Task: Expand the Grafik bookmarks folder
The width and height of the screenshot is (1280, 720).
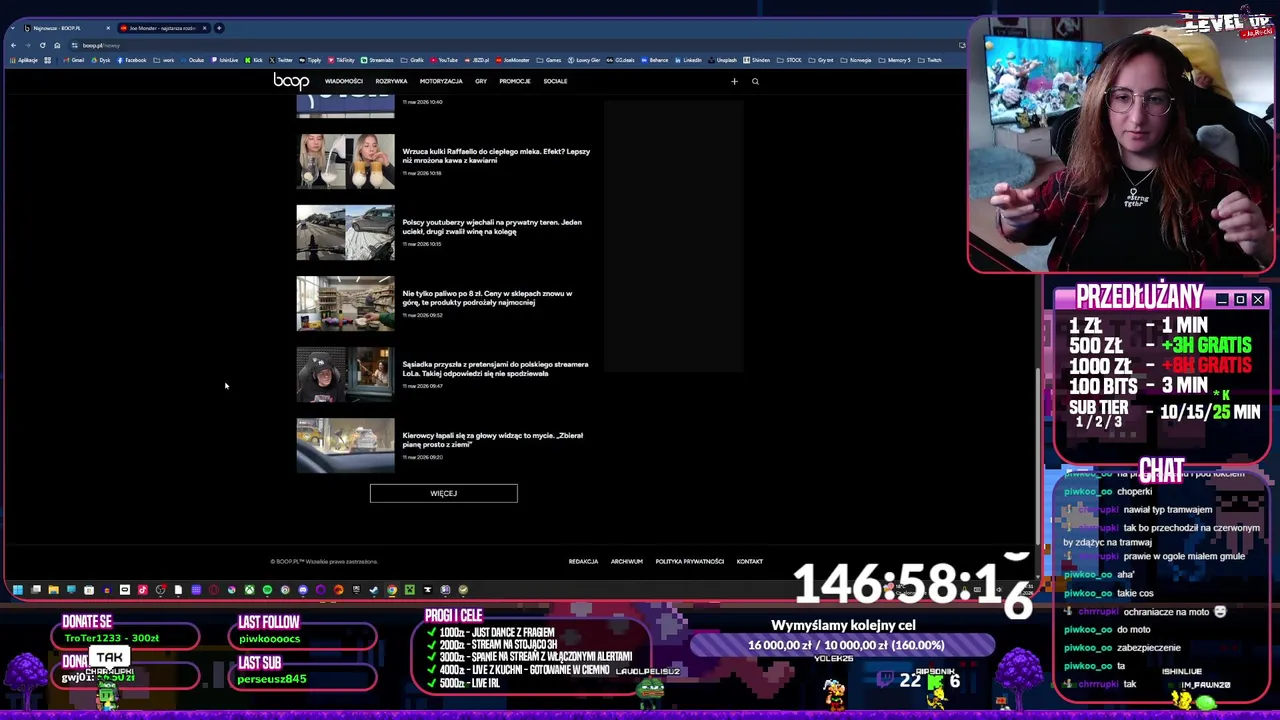Action: click(413, 60)
